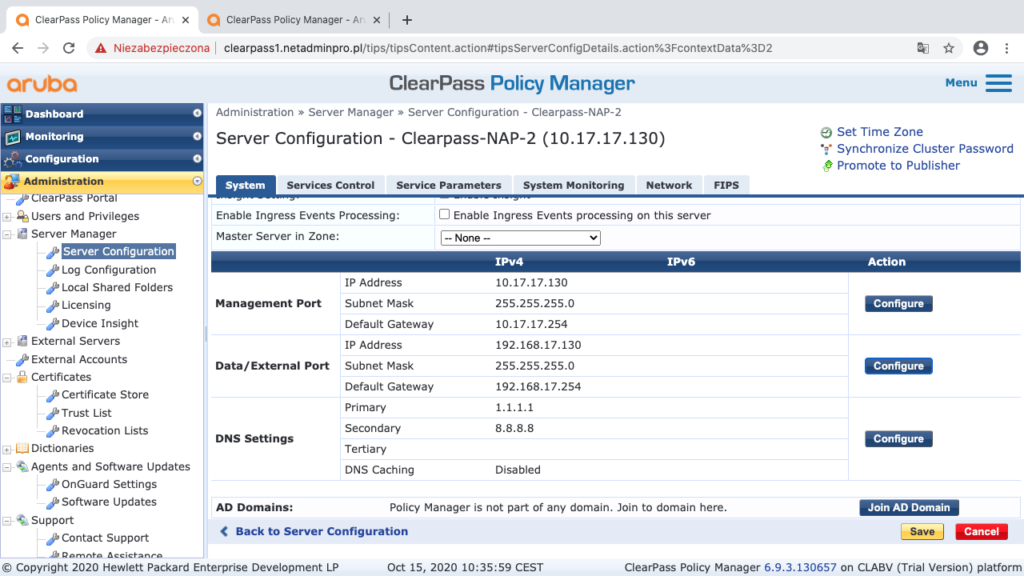The width and height of the screenshot is (1024, 576).
Task: Click the External Servers icon
Action: point(22,341)
